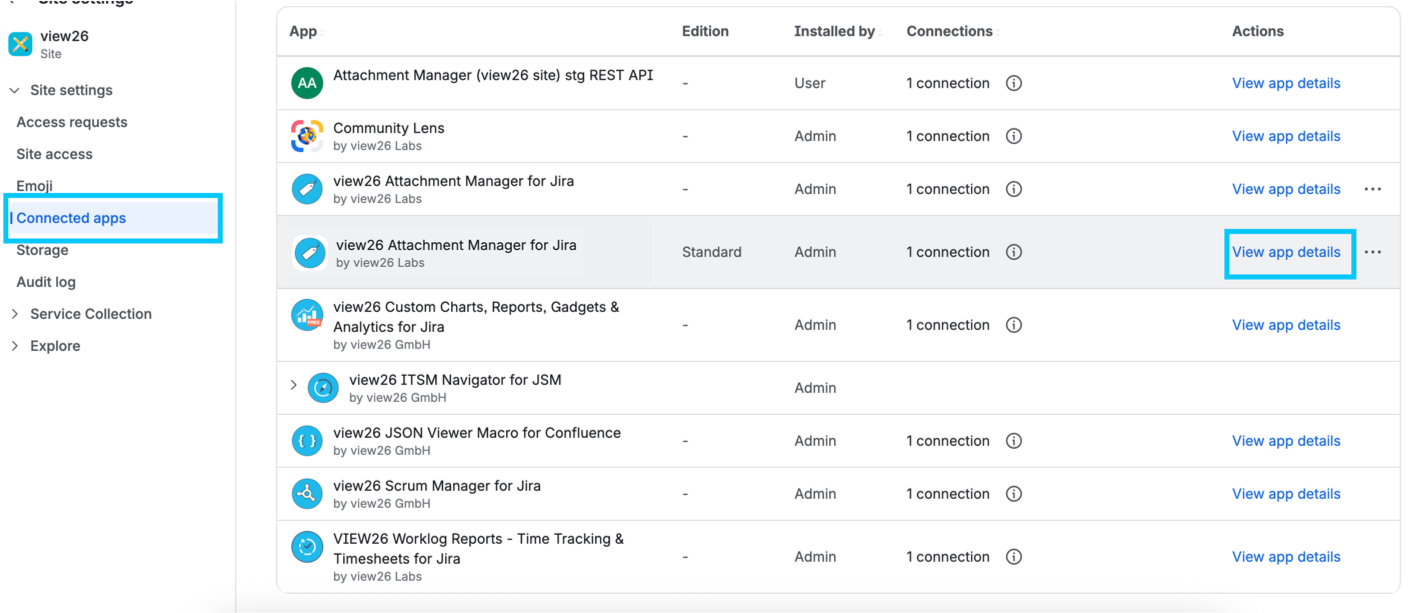Click '1 connection' in Community Lens row
Image resolution: width=1423 pixels, height=613 pixels.
948,136
